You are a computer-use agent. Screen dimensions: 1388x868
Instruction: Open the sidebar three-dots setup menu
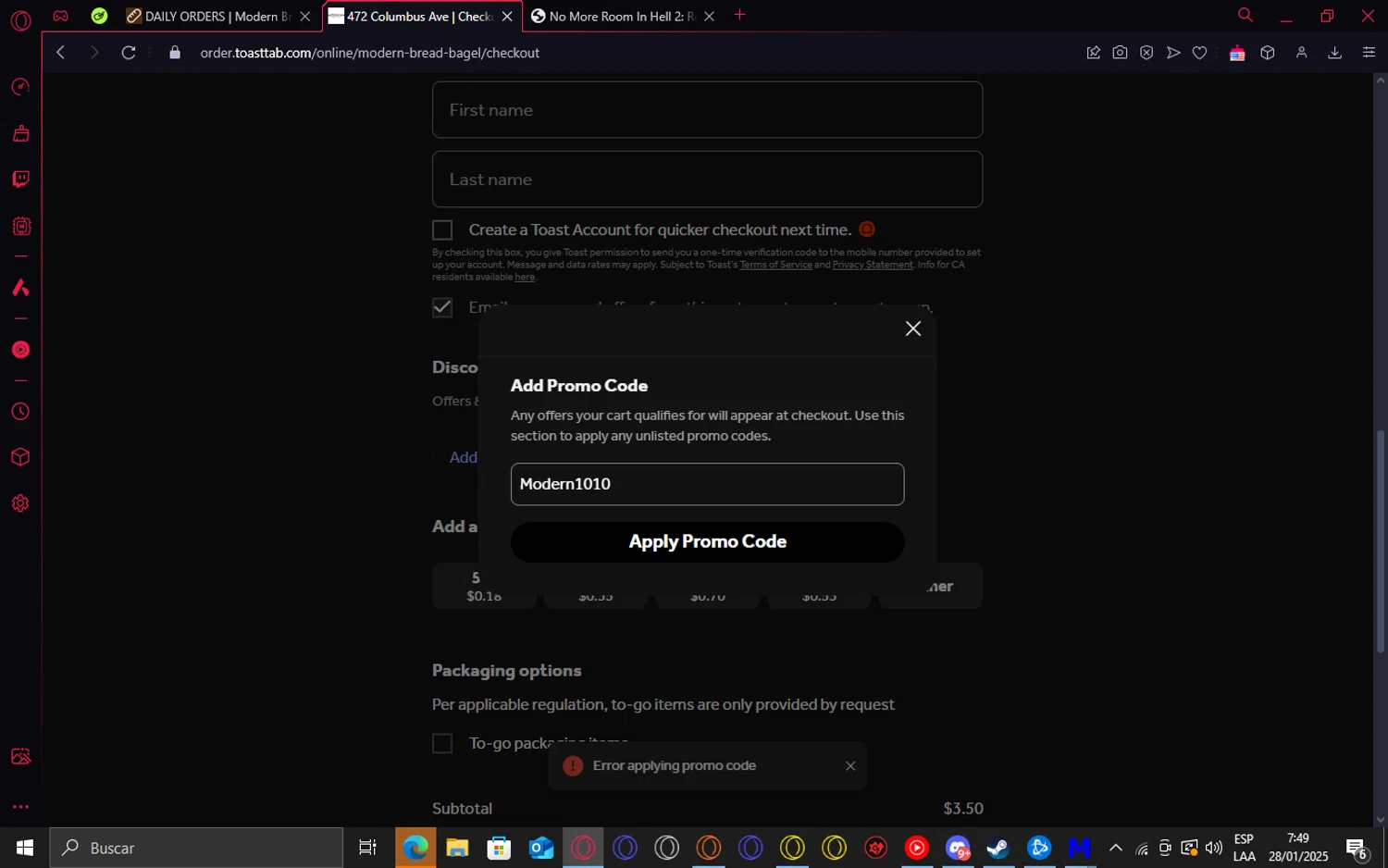tap(20, 807)
